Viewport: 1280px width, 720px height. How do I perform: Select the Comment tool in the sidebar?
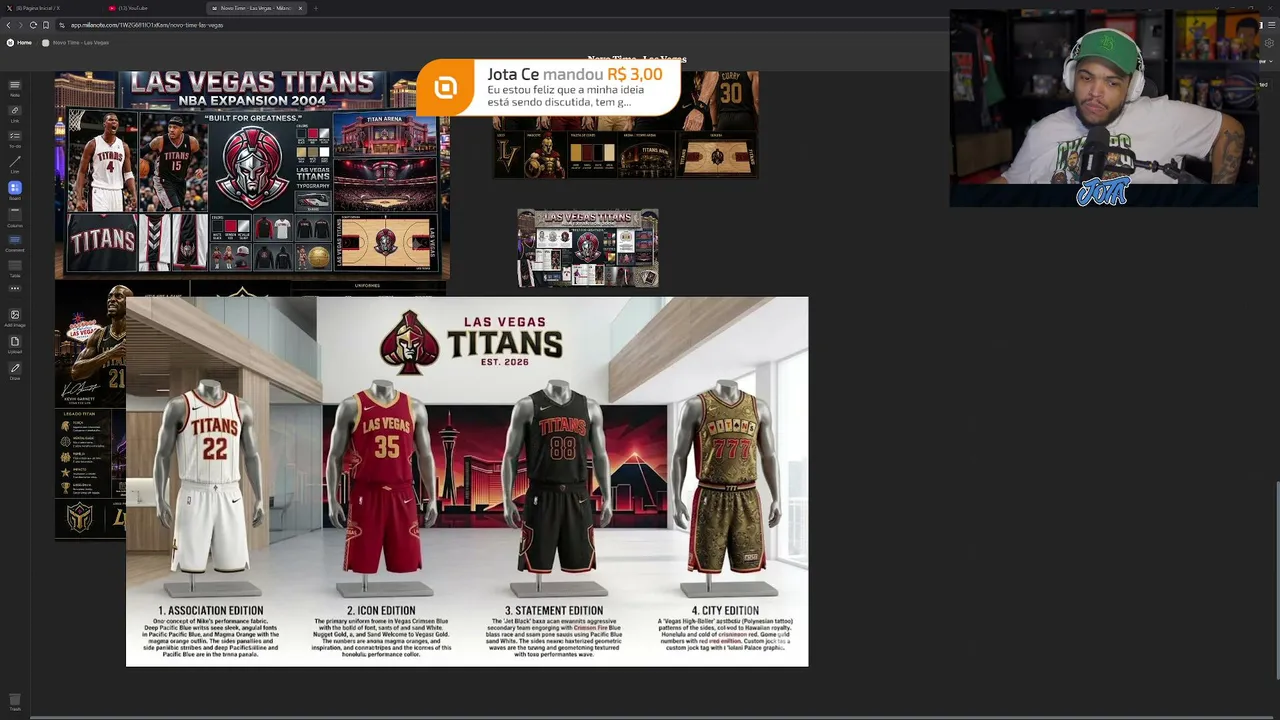15,242
